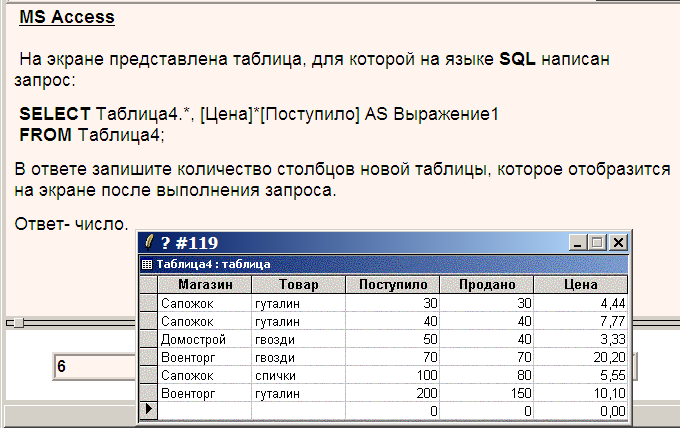Click the empty Магазин cell in new row
Image resolution: width=680 pixels, height=428 pixels.
click(205, 411)
